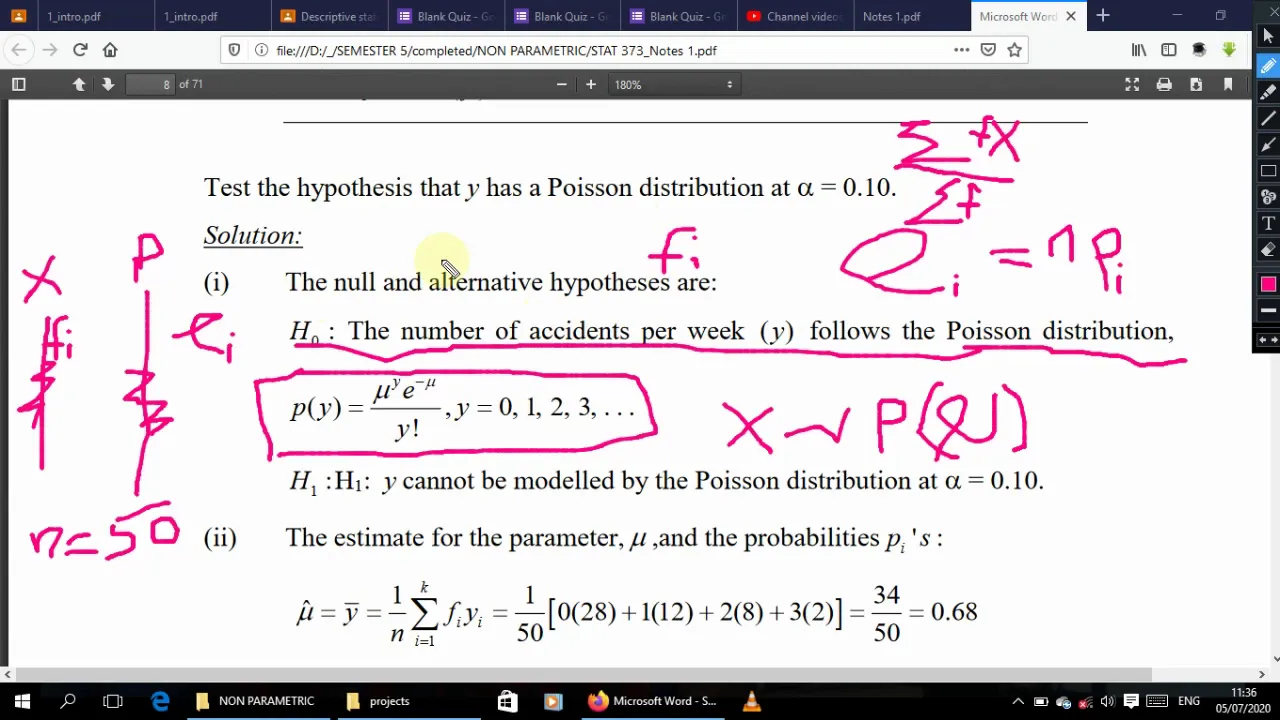Open the page actions ellipsis menu

(961, 50)
